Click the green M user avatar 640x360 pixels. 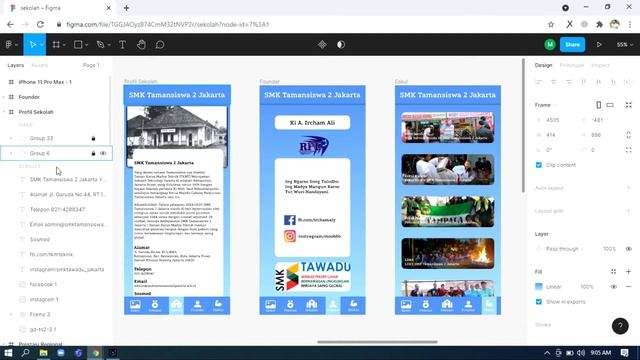pos(550,44)
